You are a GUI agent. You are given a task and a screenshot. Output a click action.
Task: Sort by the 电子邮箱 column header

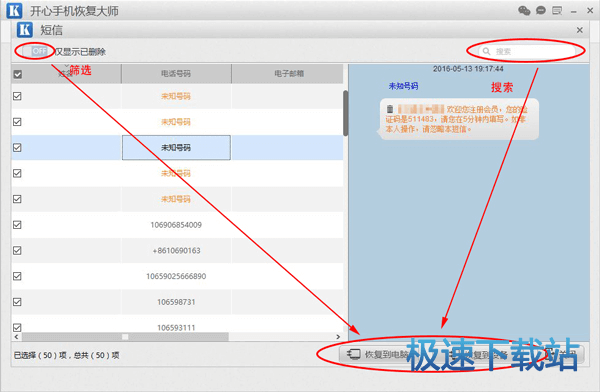click(289, 74)
